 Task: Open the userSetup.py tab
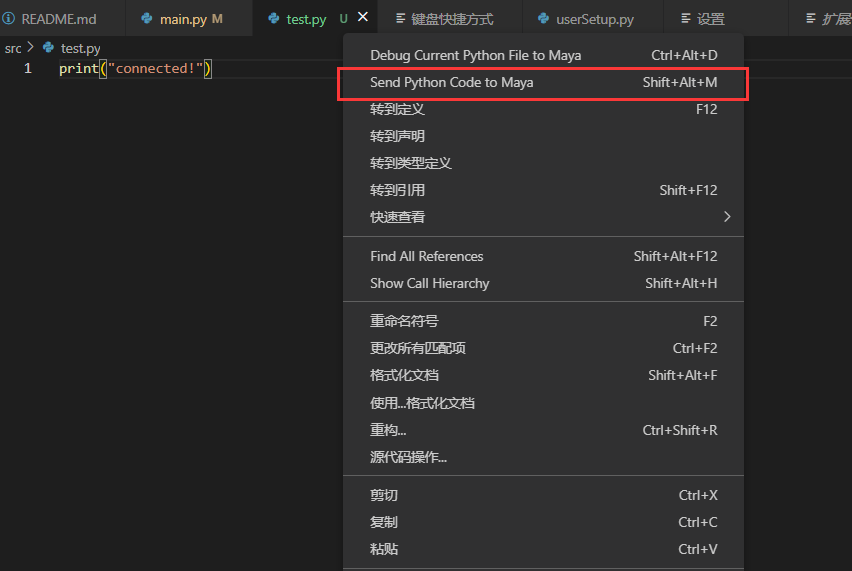592,18
